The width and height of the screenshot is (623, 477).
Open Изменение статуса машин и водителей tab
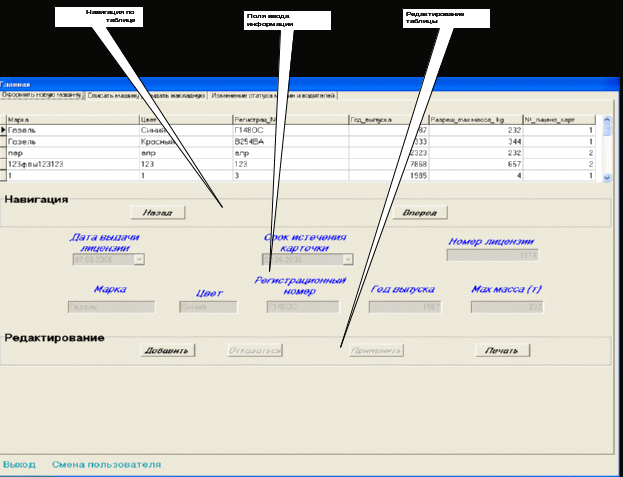tap(273, 96)
